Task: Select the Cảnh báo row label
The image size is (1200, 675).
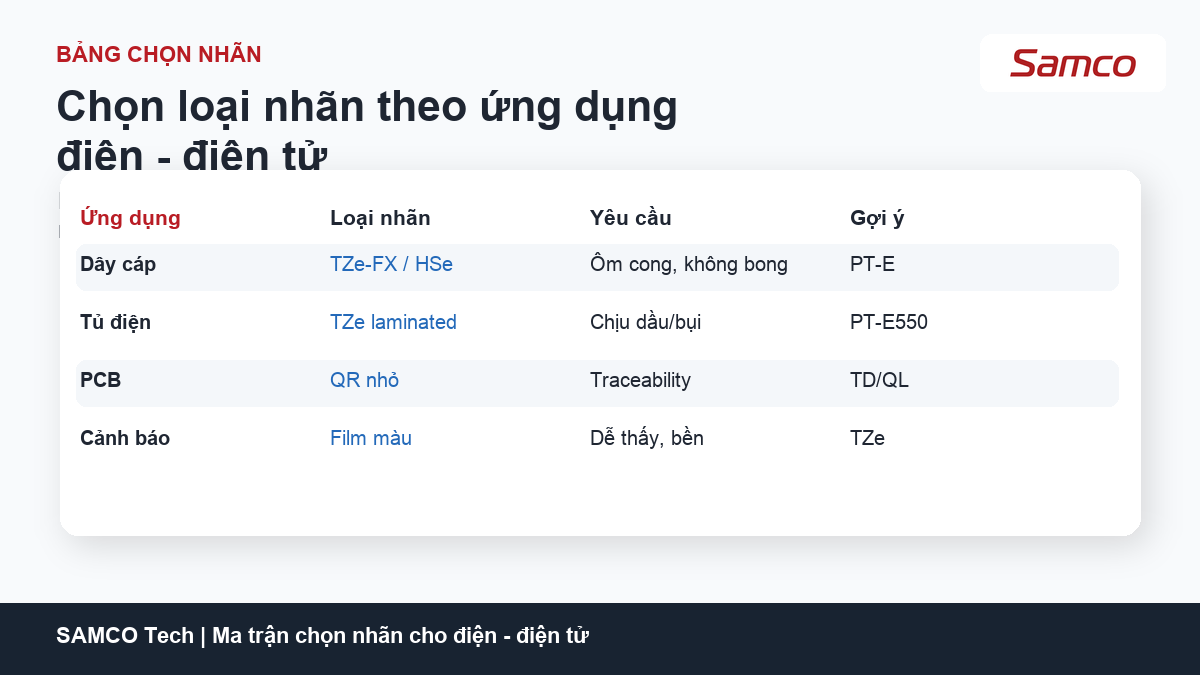Action: pos(125,439)
